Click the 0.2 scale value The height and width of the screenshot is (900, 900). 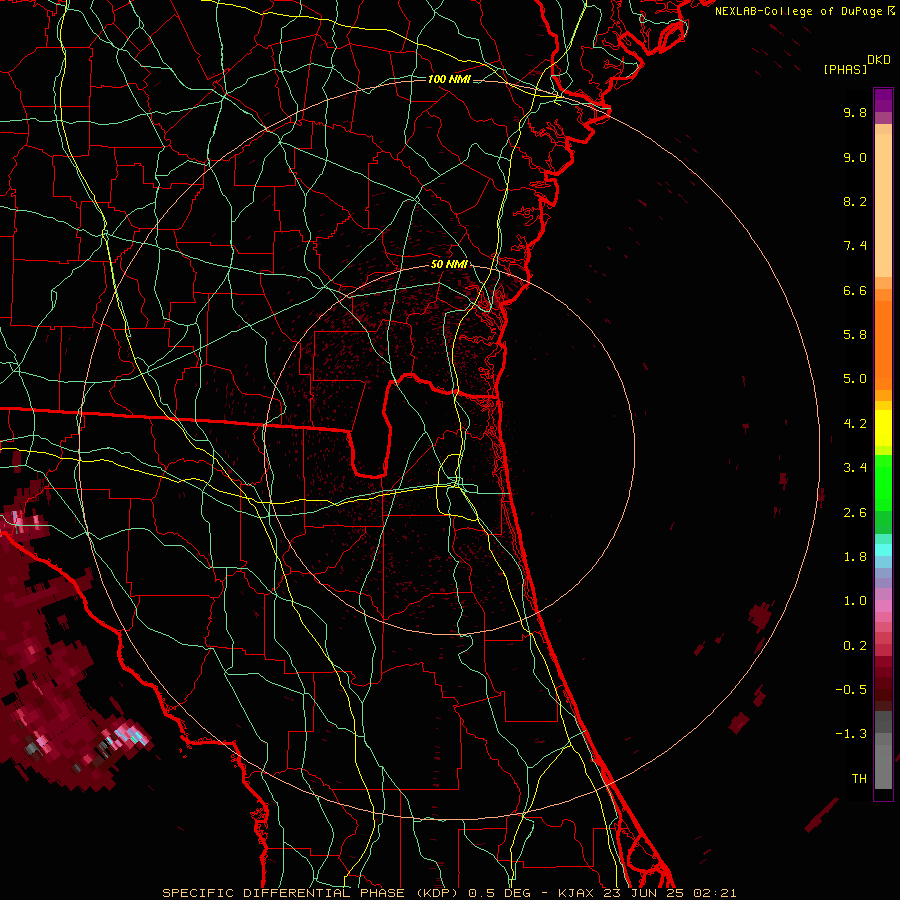(x=855, y=646)
